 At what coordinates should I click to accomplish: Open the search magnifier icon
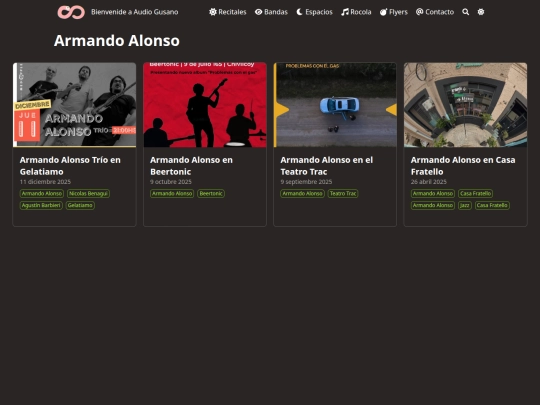click(466, 12)
